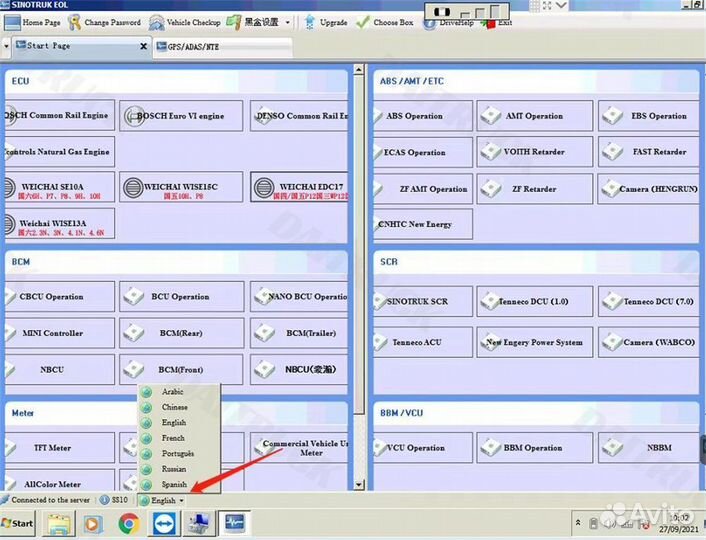Viewport: 706px width, 540px height.
Task: Open the ABS Operation module
Action: coord(422,116)
